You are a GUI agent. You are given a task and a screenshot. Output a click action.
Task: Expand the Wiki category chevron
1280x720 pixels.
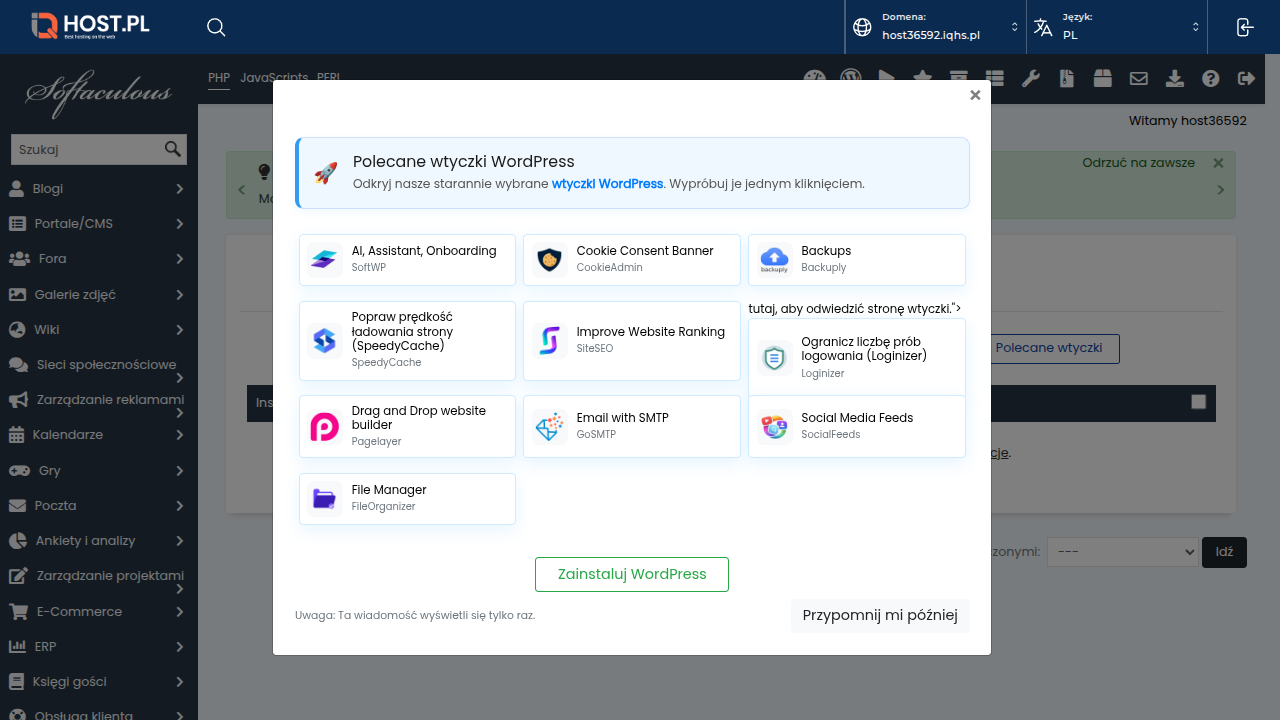pos(180,329)
